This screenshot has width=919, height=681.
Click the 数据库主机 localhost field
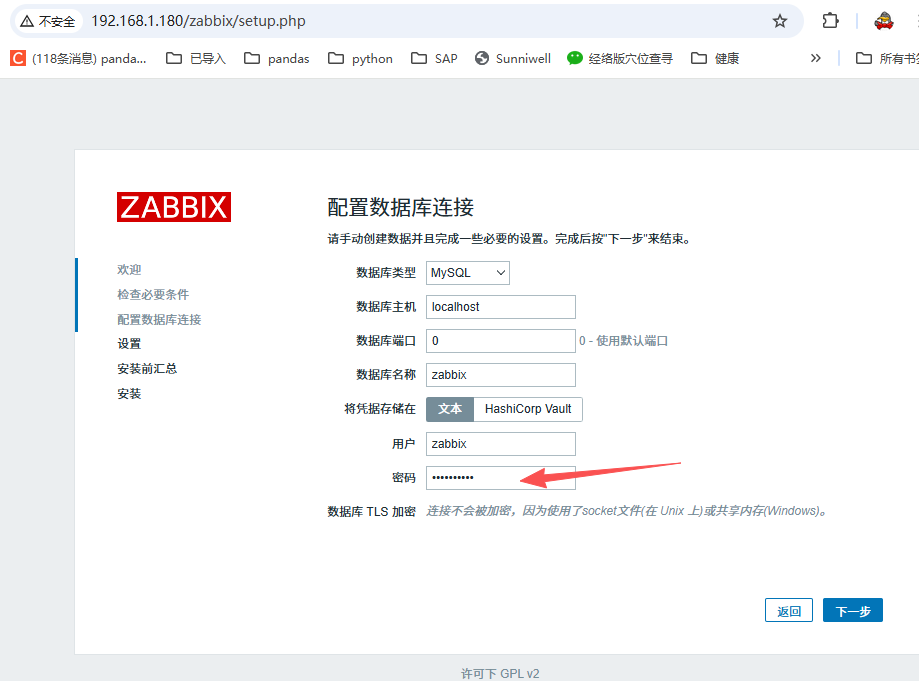pos(501,307)
